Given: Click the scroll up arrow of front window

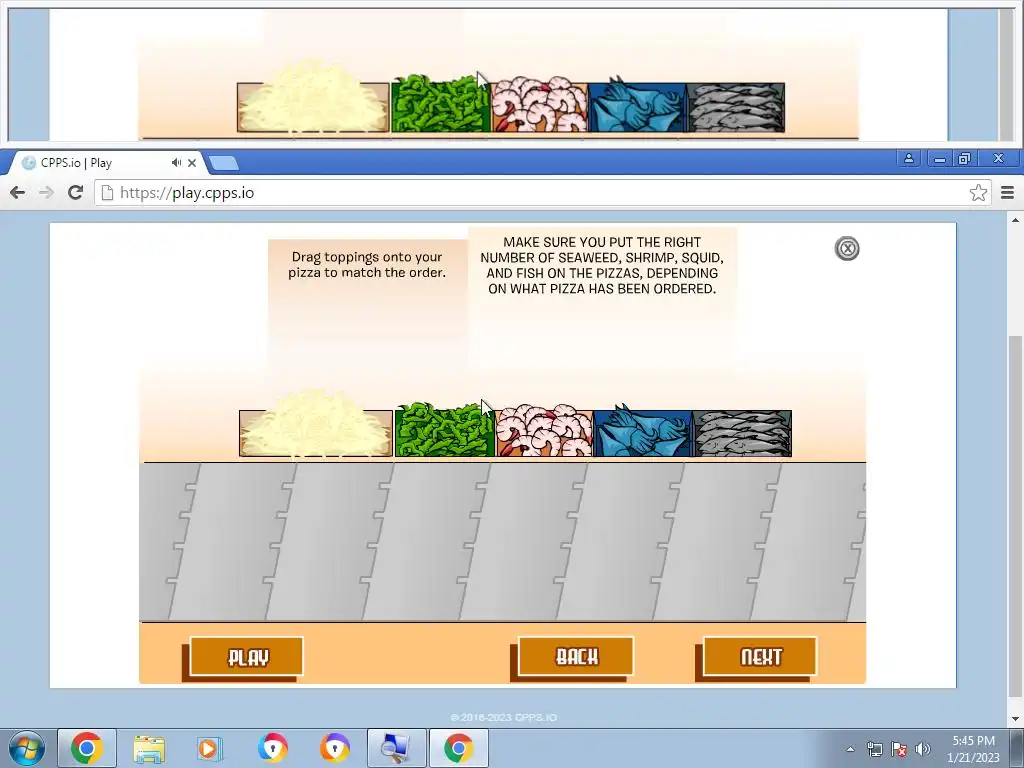Looking at the screenshot, I should tap(1016, 221).
